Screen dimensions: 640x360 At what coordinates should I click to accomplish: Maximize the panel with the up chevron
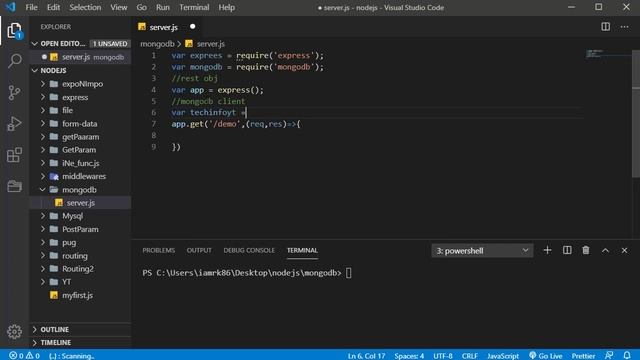(605, 250)
